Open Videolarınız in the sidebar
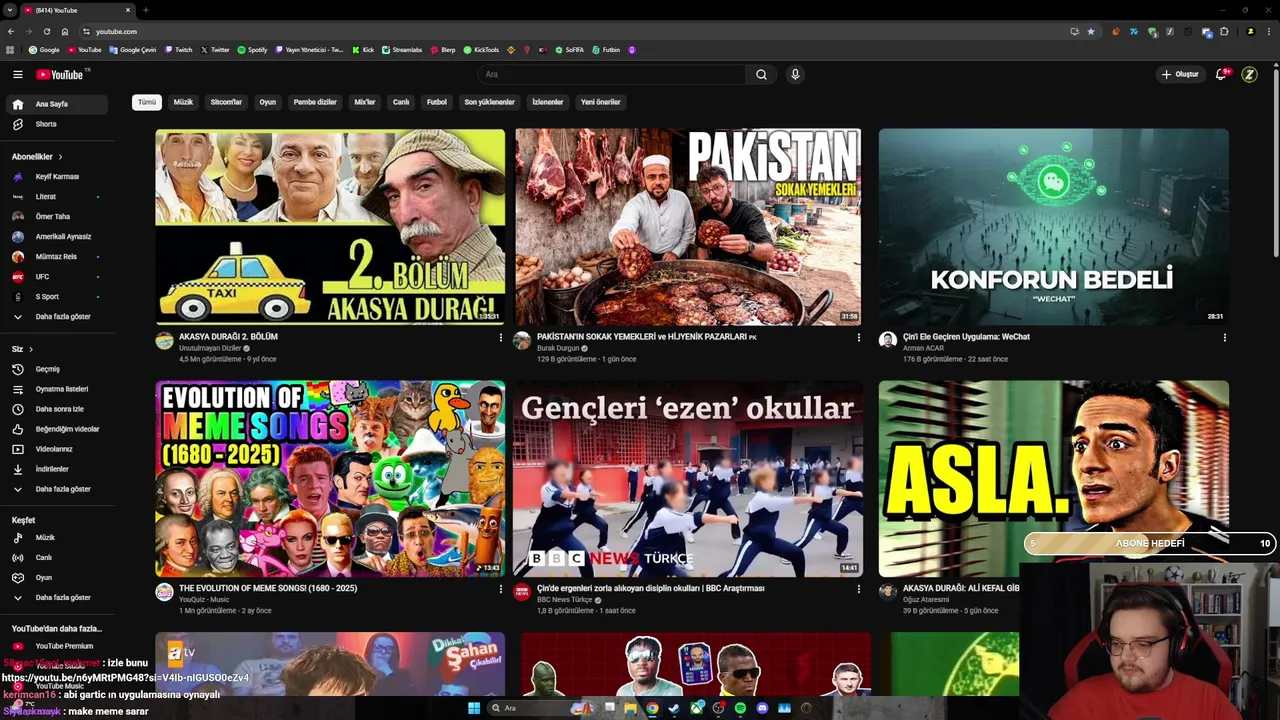Screen dimensions: 1280x720 click(57, 449)
